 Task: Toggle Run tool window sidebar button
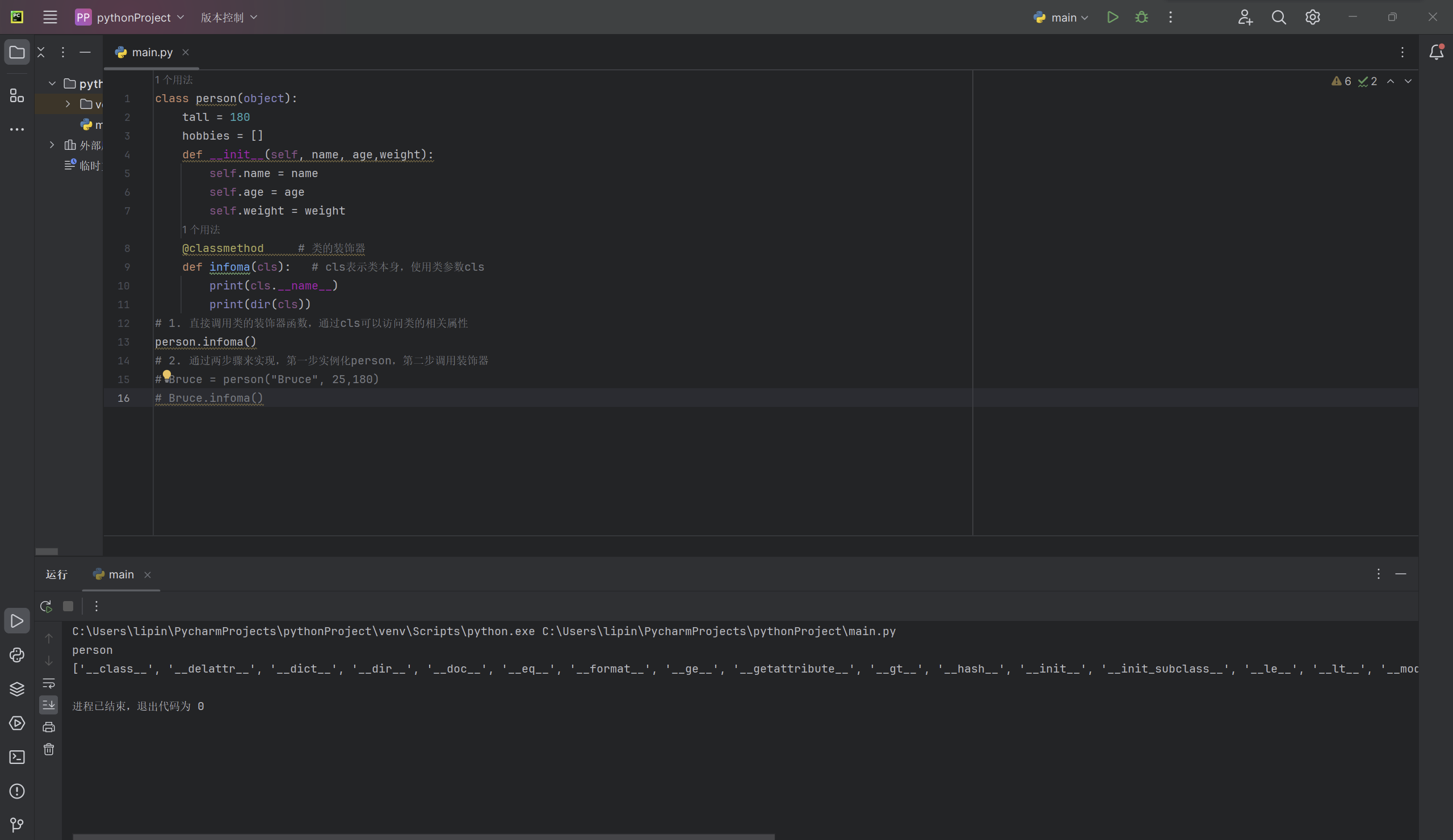tap(16, 621)
